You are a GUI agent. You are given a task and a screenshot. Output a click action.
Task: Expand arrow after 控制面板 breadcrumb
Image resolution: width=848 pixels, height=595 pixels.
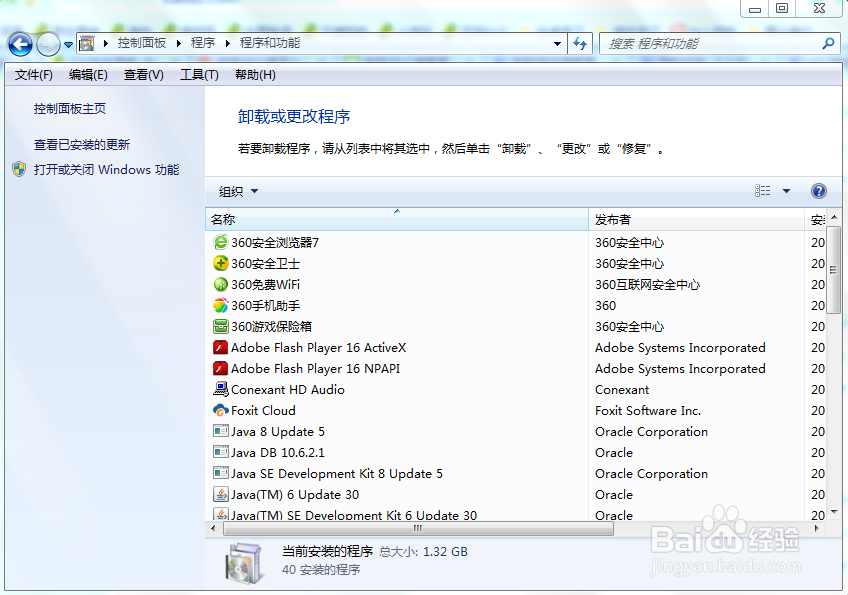[178, 43]
